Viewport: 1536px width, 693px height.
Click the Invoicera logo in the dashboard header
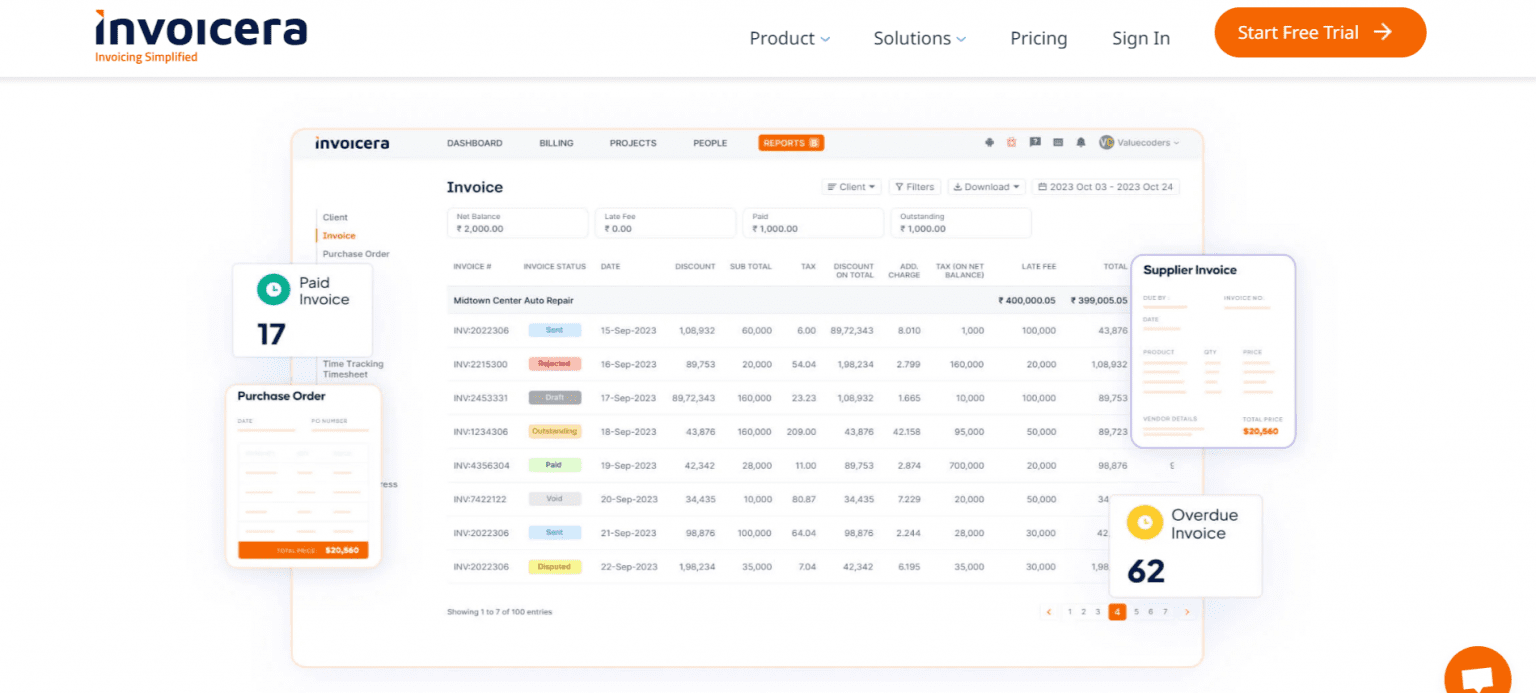[x=351, y=142]
